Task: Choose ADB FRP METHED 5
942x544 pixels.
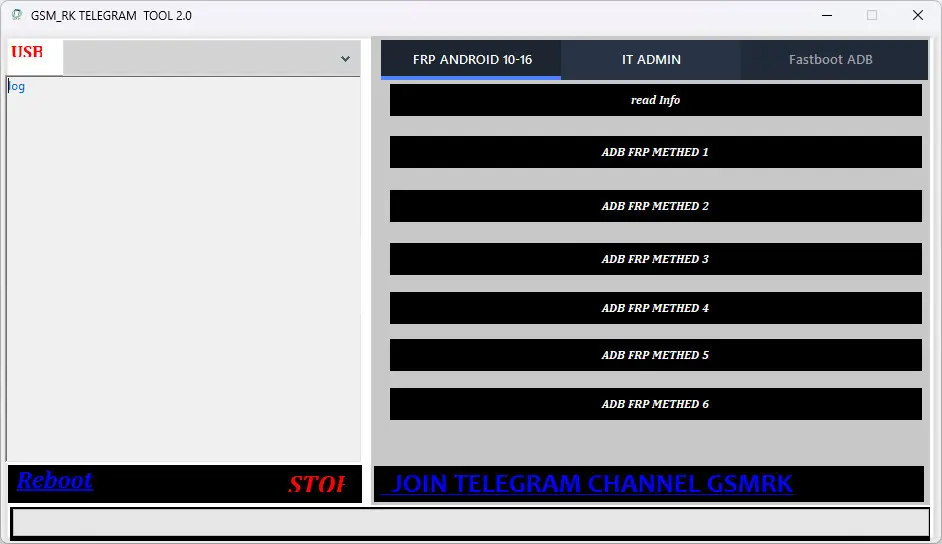Action: pyautogui.click(x=655, y=355)
